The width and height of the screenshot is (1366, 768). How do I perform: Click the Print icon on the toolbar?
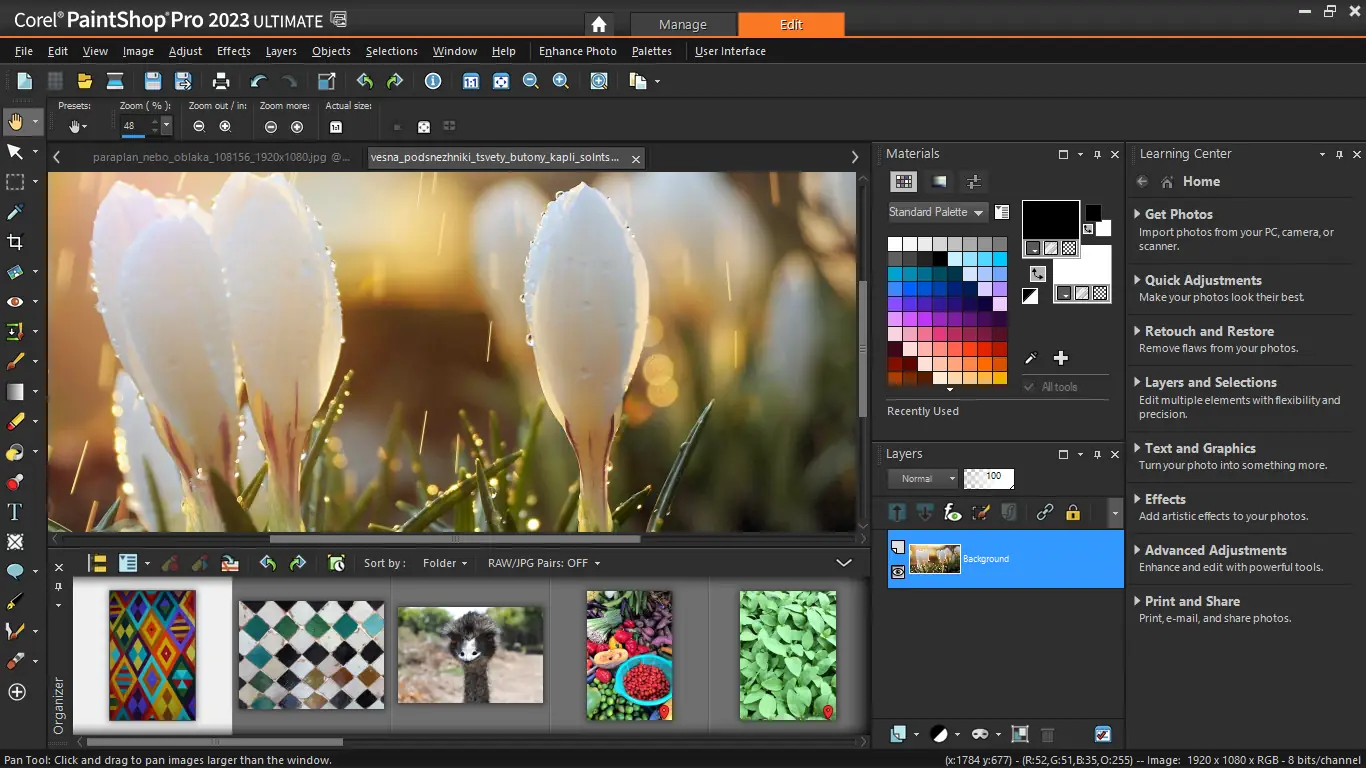[x=219, y=81]
